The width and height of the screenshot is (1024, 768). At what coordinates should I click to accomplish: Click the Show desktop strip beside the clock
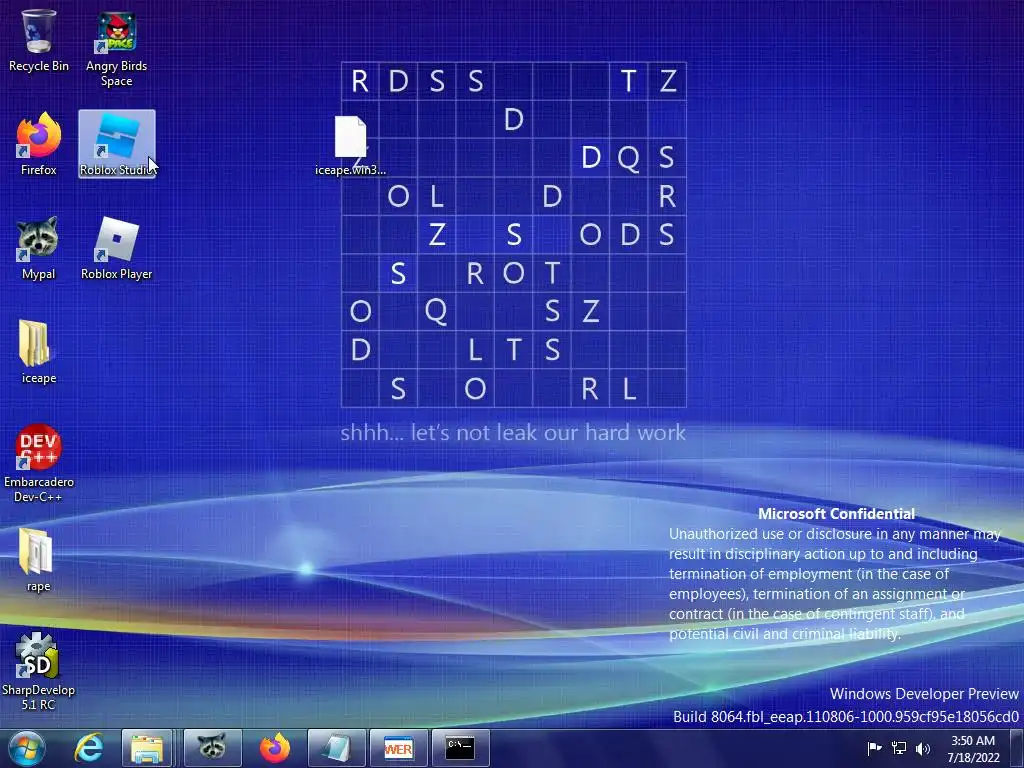coord(1017,748)
